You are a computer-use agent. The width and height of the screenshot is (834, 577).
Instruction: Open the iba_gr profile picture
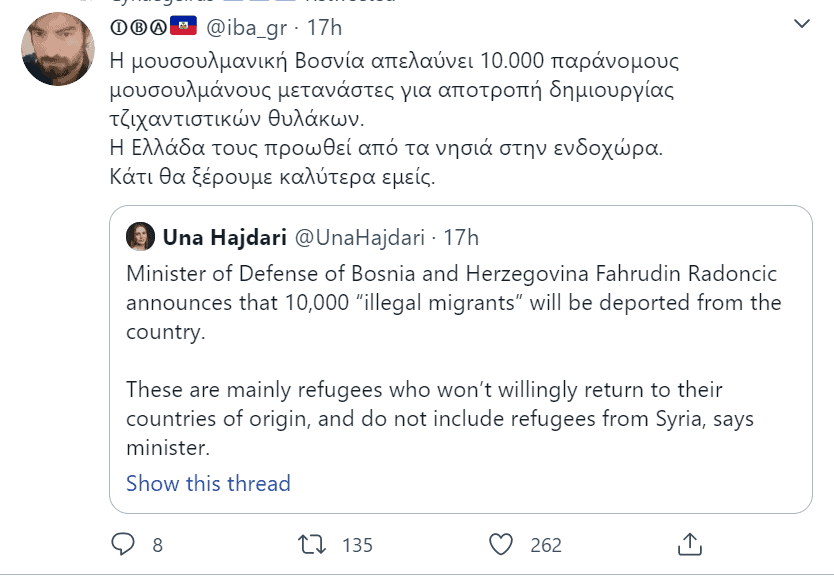59,49
